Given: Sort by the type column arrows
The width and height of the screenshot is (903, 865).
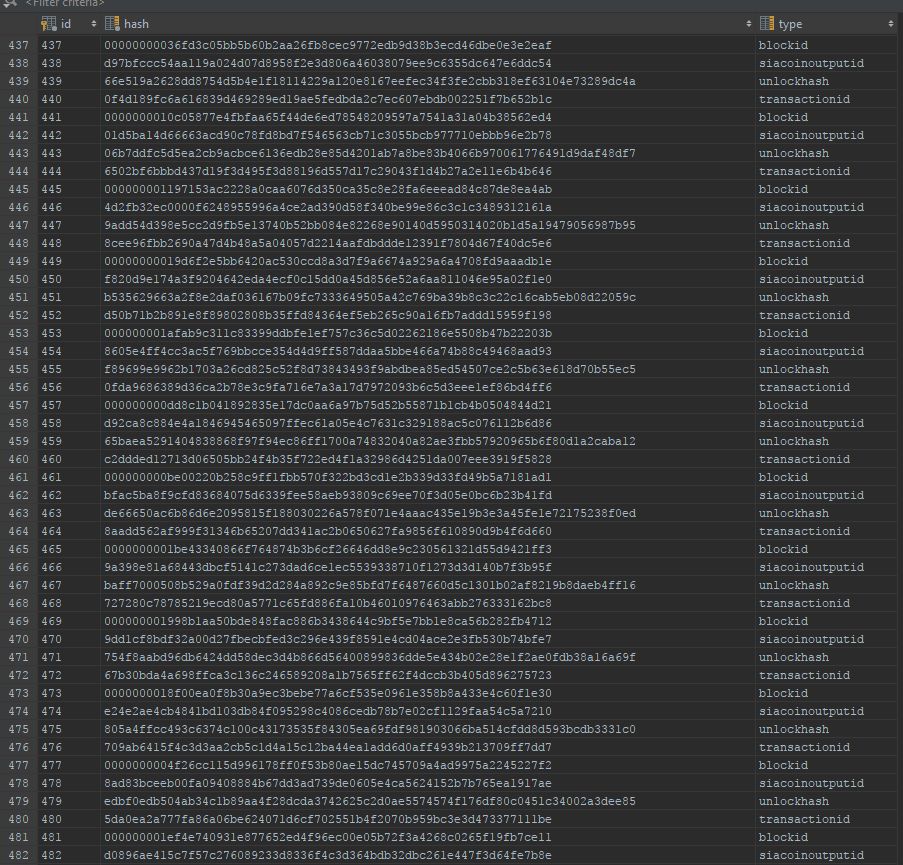Looking at the screenshot, I should pos(891,24).
